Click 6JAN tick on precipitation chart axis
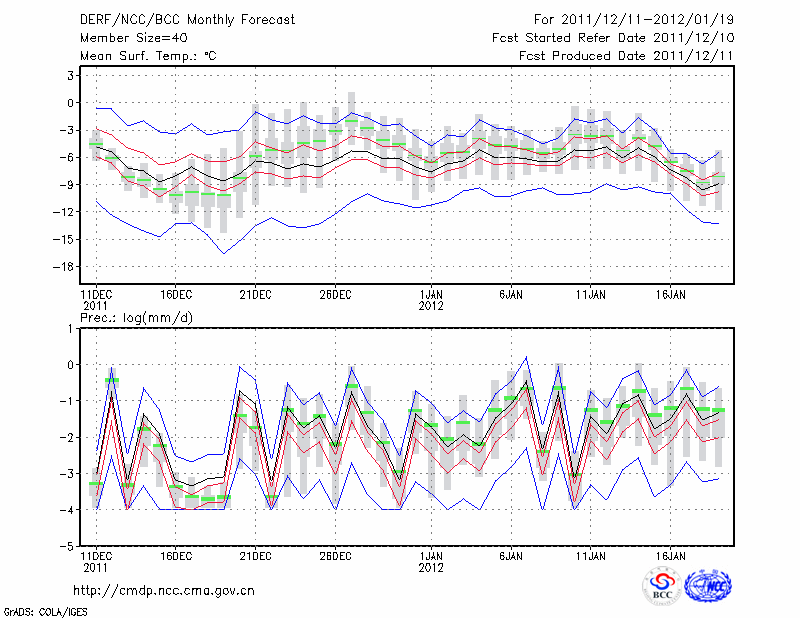800x618 pixels. pyautogui.click(x=511, y=555)
